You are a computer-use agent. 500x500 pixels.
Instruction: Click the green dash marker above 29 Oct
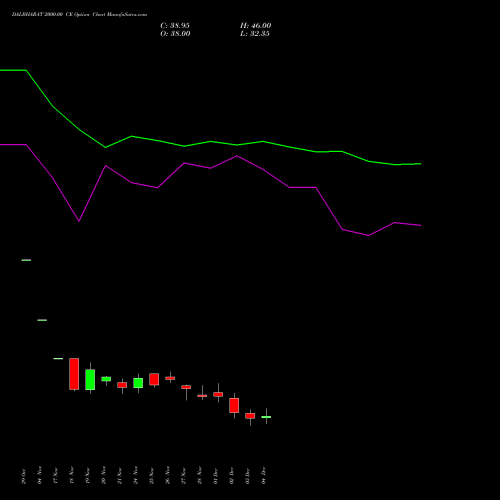[26, 260]
